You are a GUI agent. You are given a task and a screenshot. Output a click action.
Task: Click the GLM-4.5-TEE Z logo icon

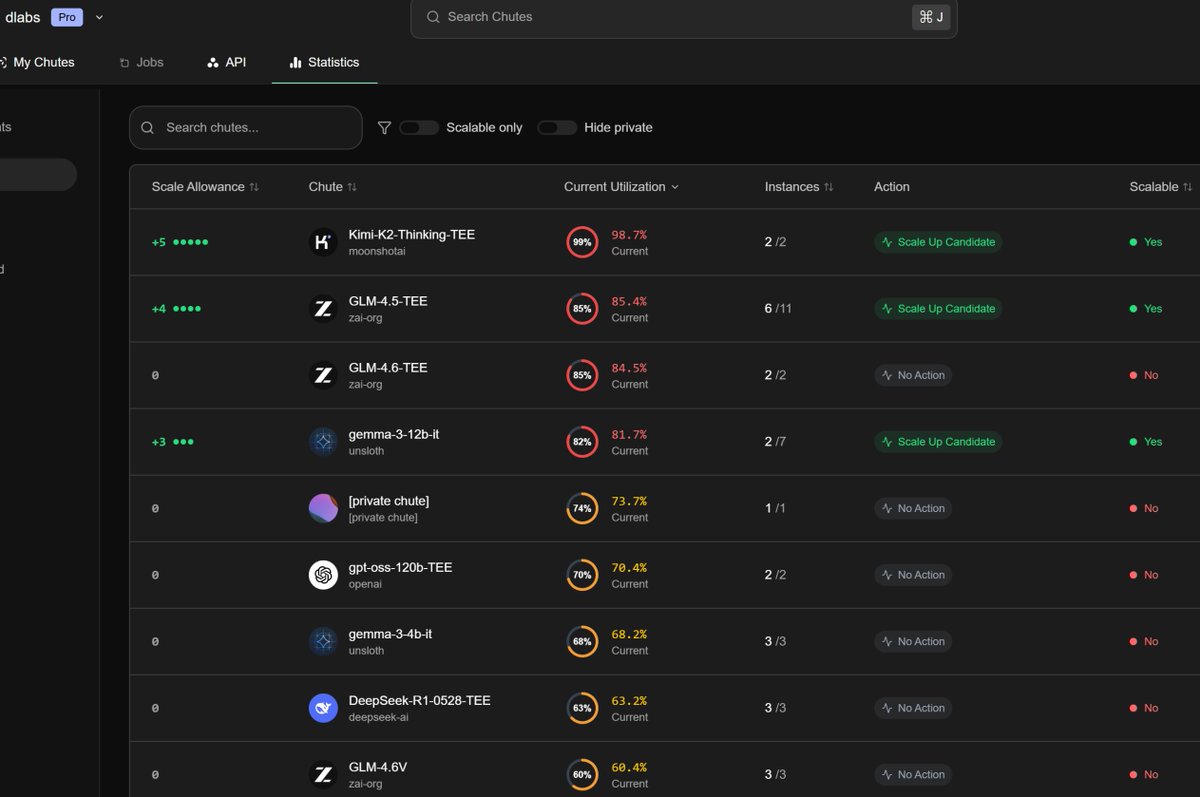[323, 309]
